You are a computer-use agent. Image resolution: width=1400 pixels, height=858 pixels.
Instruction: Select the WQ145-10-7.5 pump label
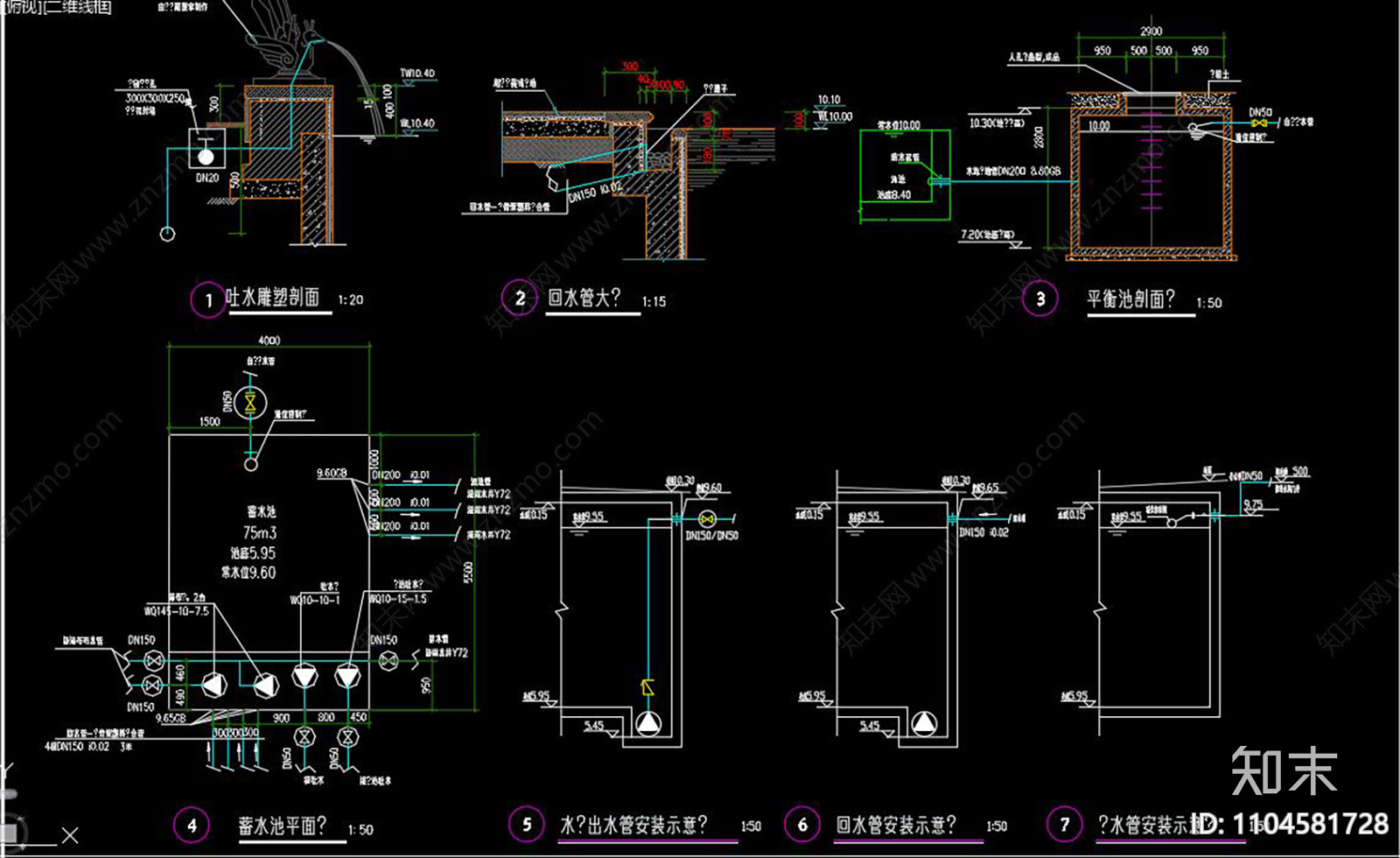coord(177,611)
